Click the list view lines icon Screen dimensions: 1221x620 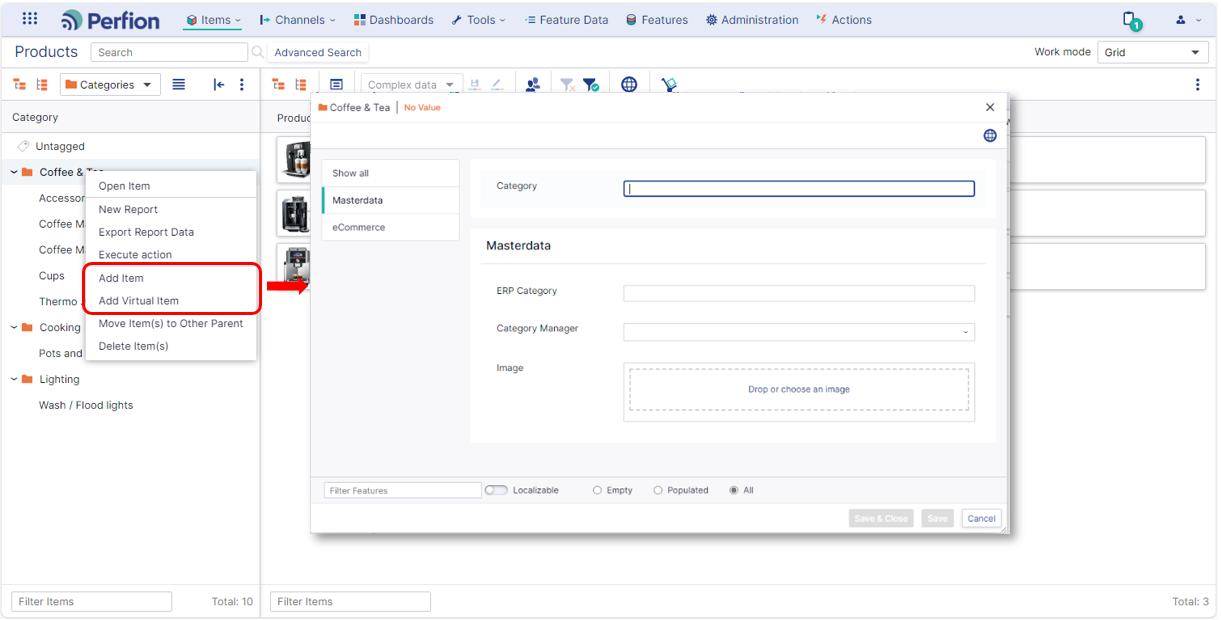(178, 85)
